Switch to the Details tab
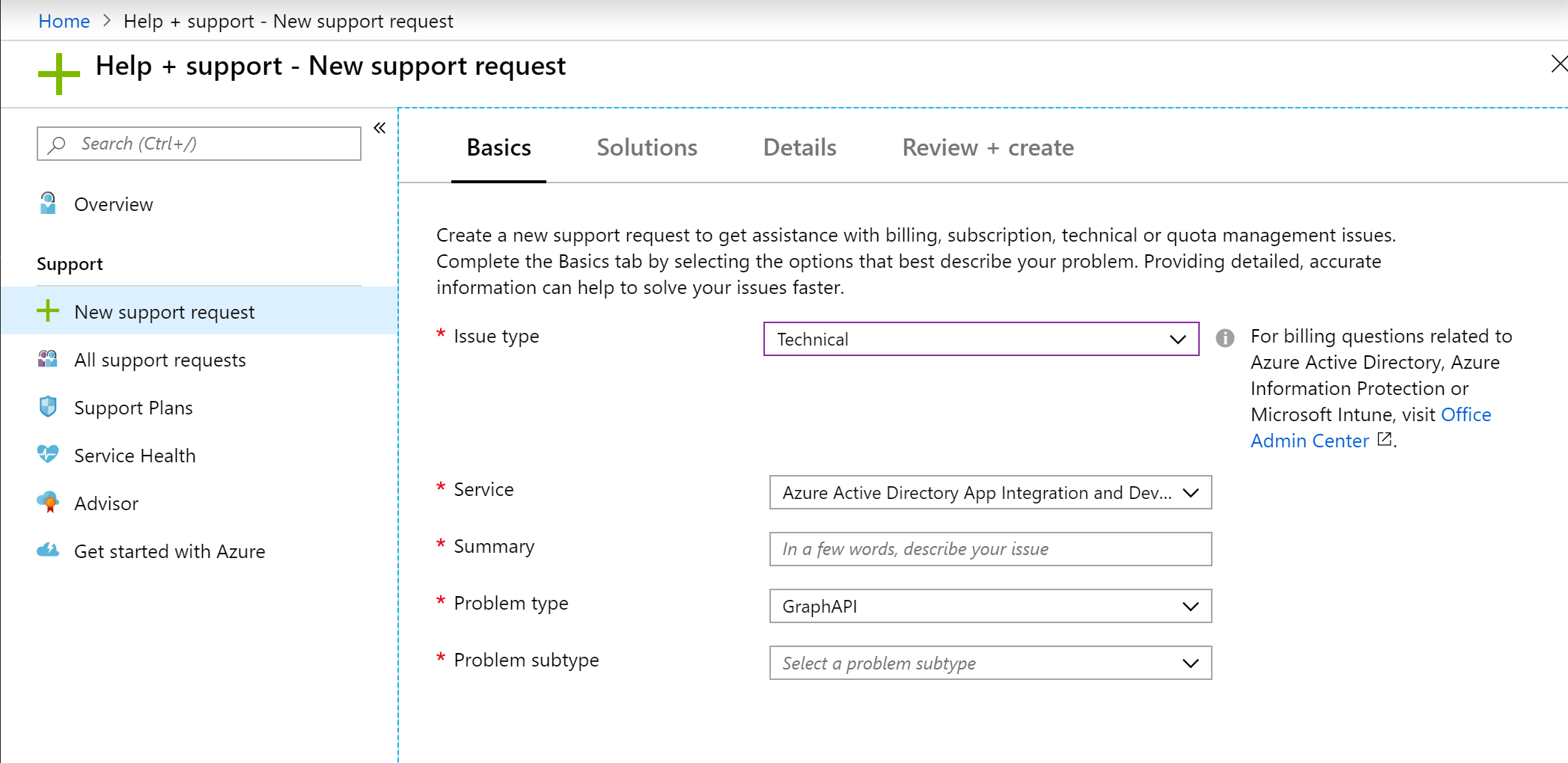Screen dimensions: 1568x763 [799, 147]
